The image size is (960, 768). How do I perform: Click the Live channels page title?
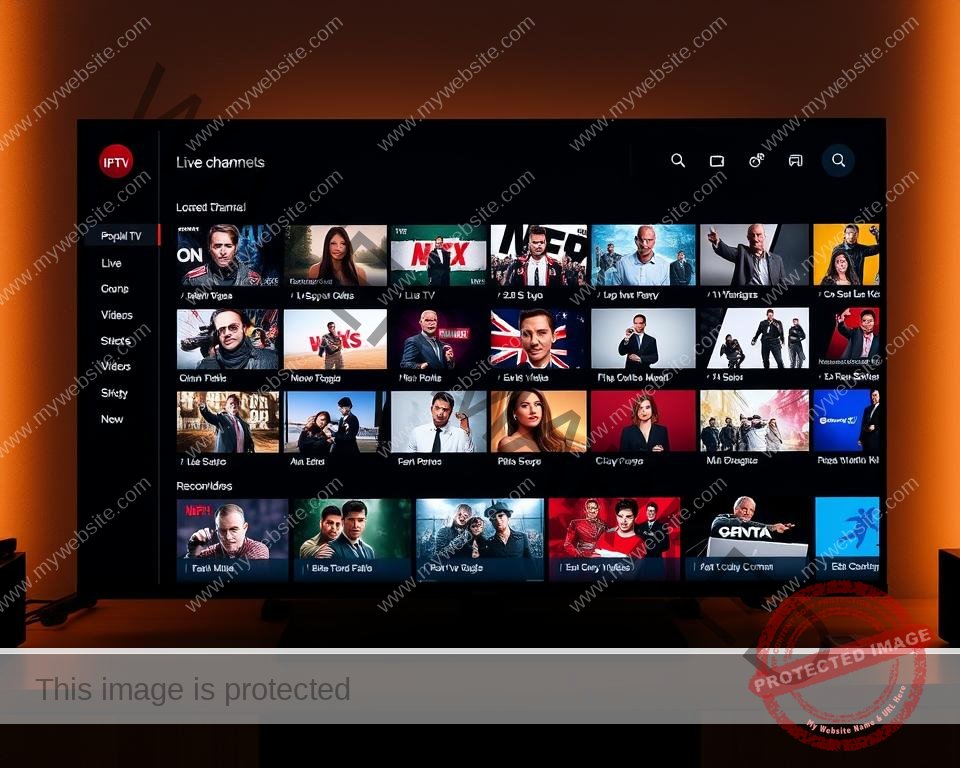221,162
